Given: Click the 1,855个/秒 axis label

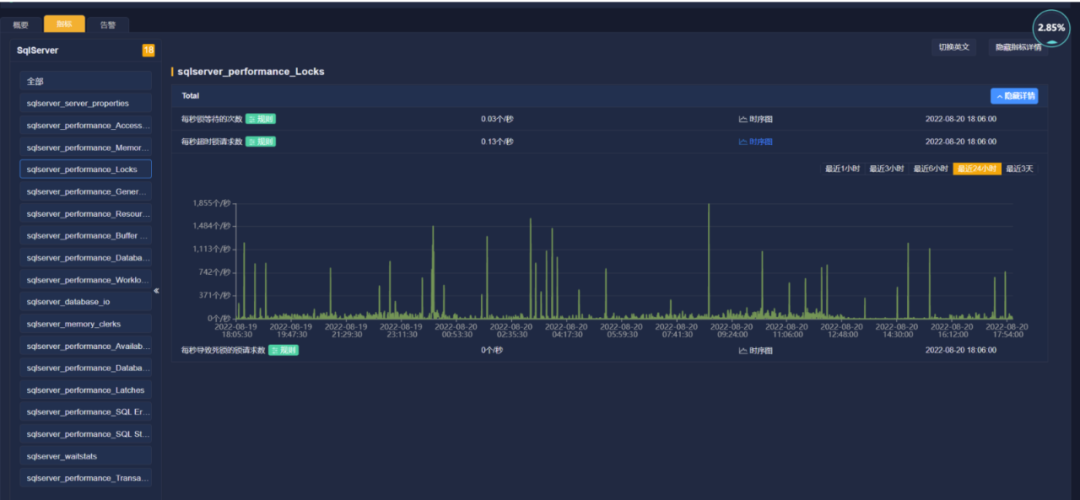Looking at the screenshot, I should (211, 204).
